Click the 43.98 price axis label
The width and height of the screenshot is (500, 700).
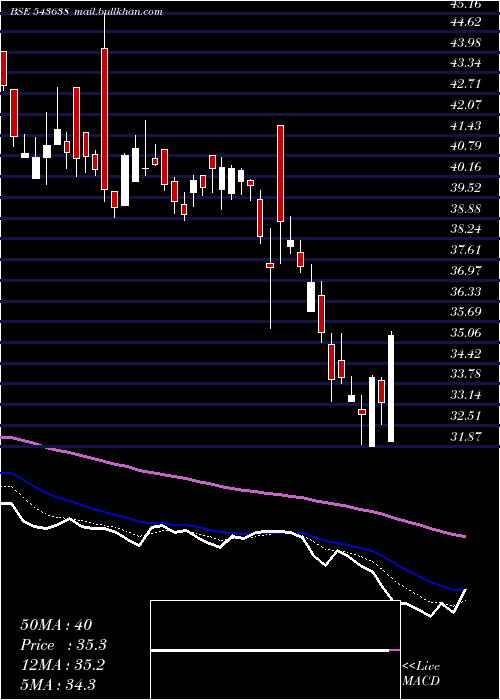(466, 42)
